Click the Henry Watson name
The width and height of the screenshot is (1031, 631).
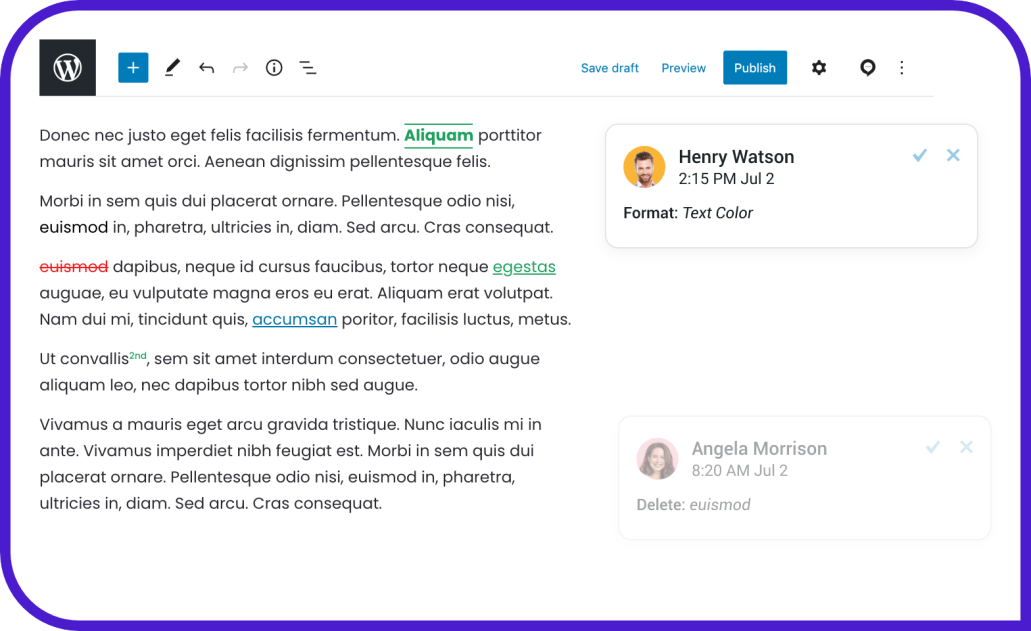pyautogui.click(x=736, y=156)
